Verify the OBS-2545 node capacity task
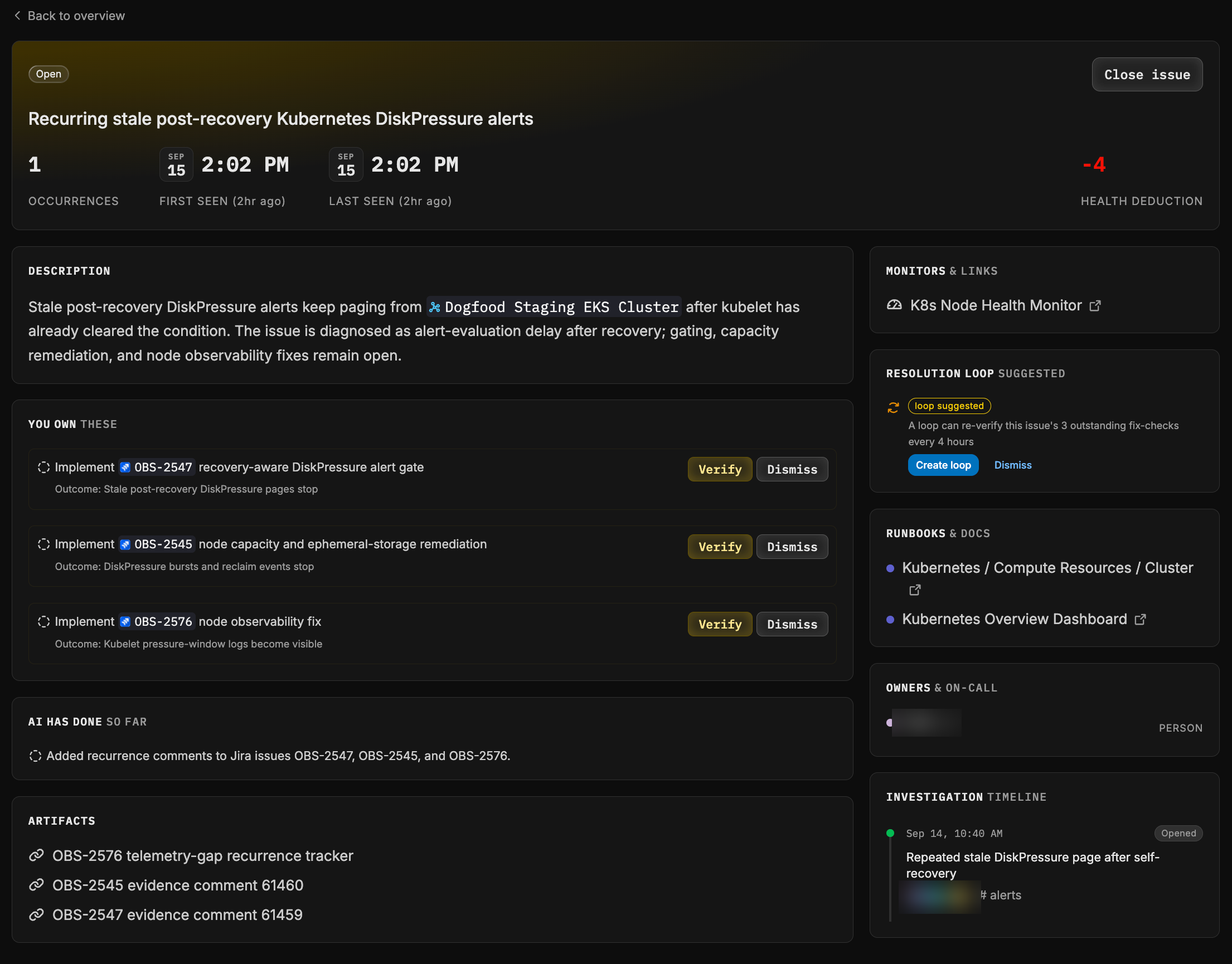The height and width of the screenshot is (964, 1232). 720,546
